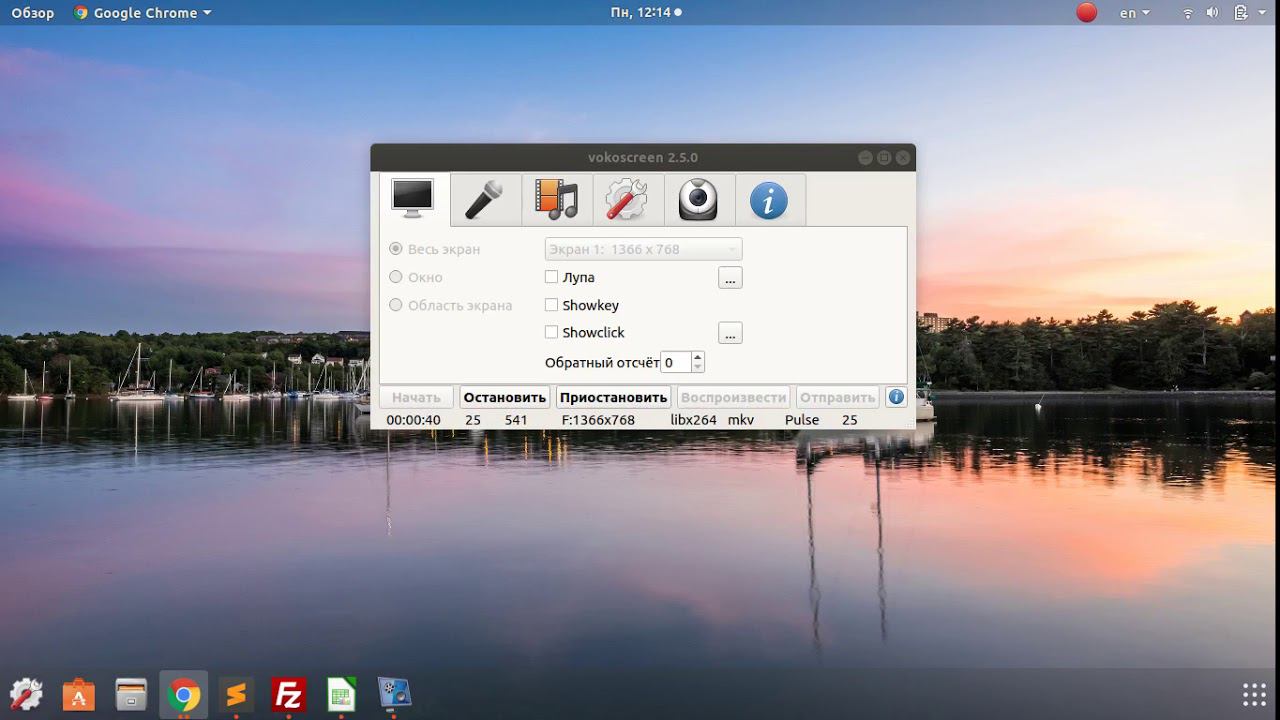Expand the Экран 1: 1366 x 768 dropdown
Viewport: 1280px width, 720px height.
click(643, 249)
